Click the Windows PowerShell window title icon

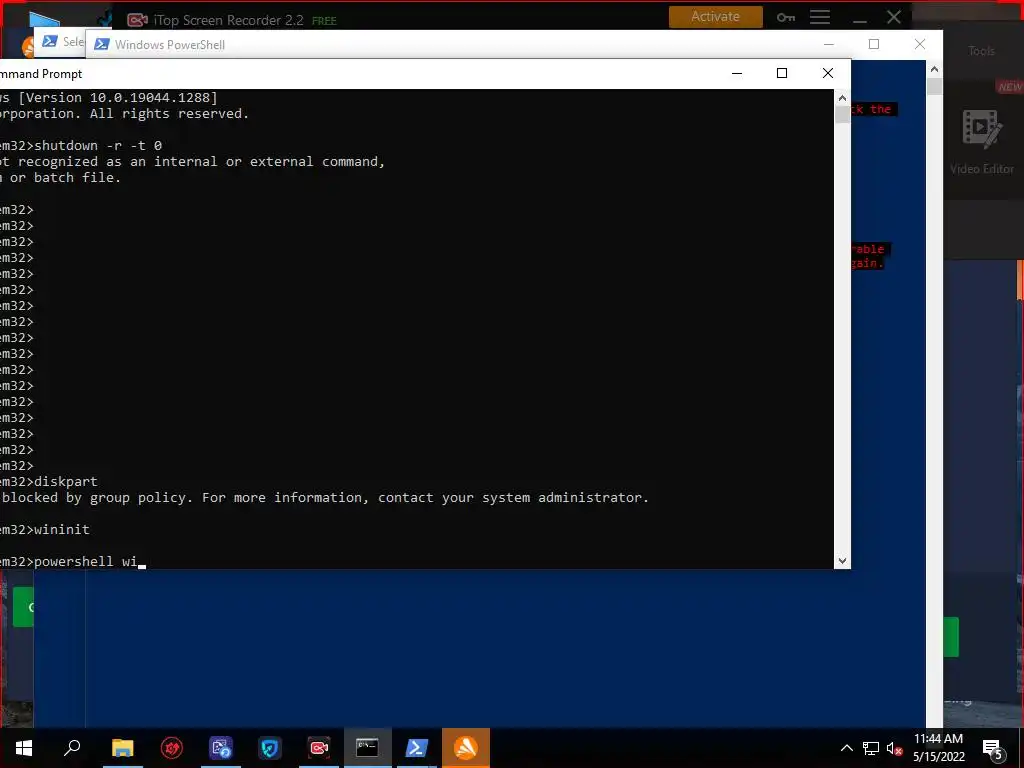102,44
